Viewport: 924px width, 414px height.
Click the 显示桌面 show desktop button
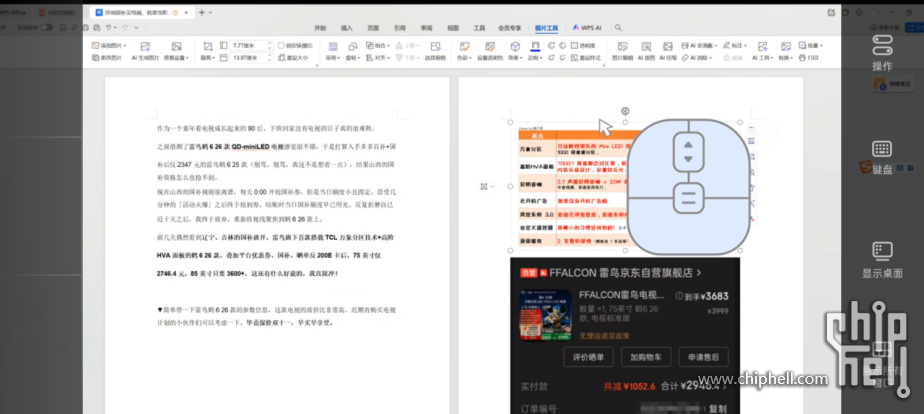(881, 250)
